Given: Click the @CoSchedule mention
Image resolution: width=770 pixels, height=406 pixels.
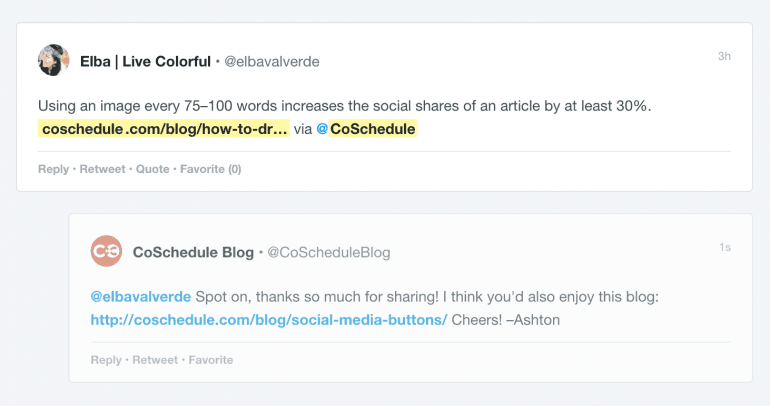Looking at the screenshot, I should (366, 129).
